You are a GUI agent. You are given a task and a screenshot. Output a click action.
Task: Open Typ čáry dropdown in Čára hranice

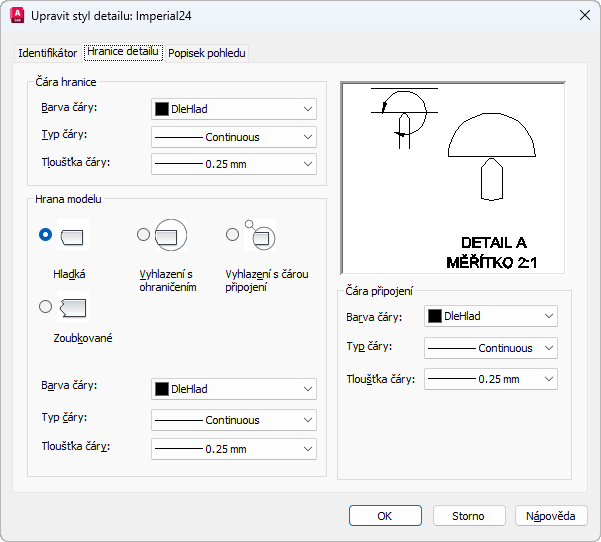234,137
